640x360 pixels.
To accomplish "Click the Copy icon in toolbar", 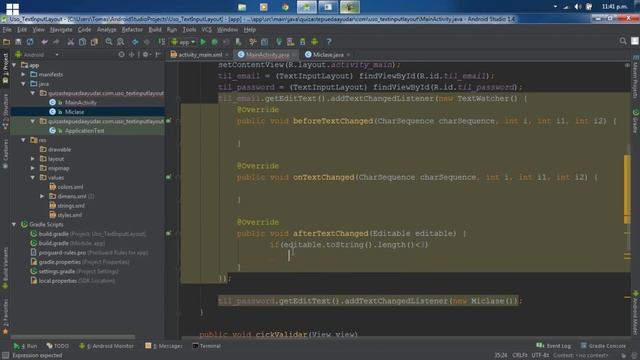I will pyautogui.click(x=82, y=42).
